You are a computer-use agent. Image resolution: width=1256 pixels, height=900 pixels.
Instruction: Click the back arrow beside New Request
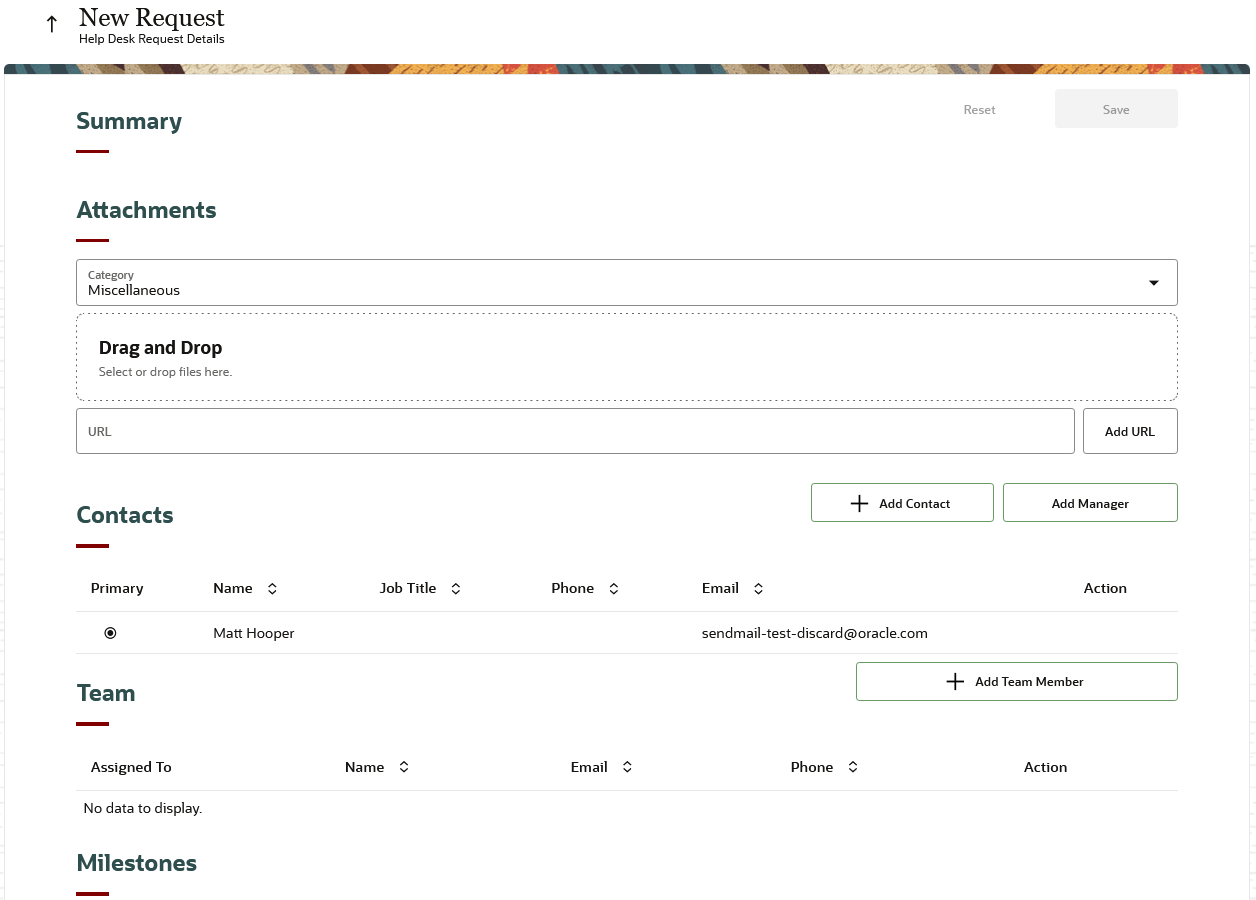click(x=52, y=24)
